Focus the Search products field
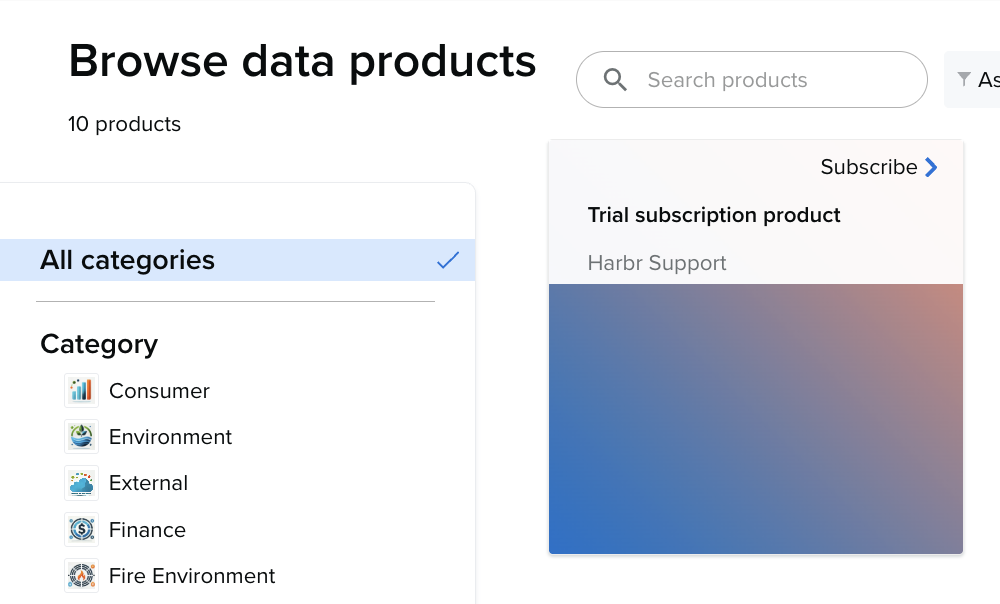 point(770,80)
